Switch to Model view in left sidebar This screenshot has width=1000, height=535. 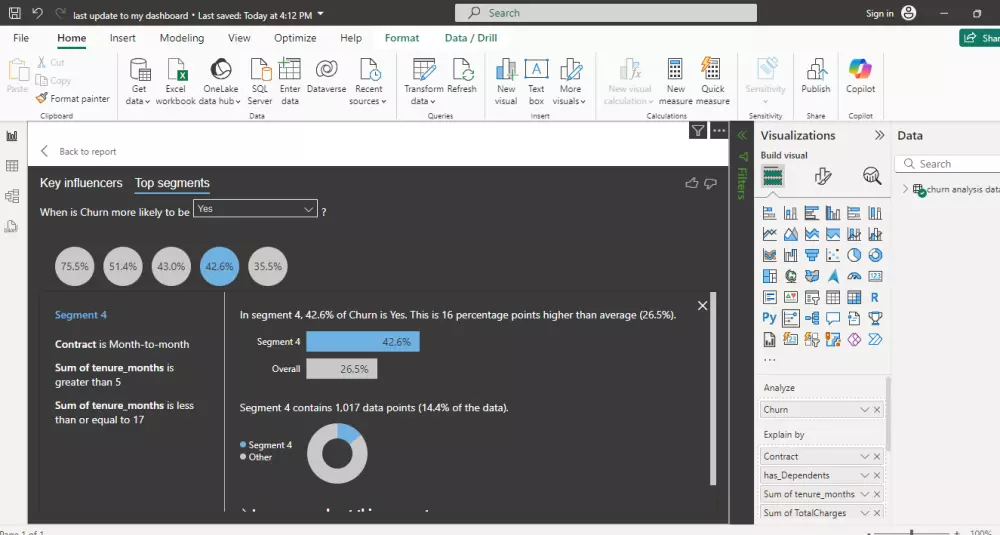tap(11, 196)
